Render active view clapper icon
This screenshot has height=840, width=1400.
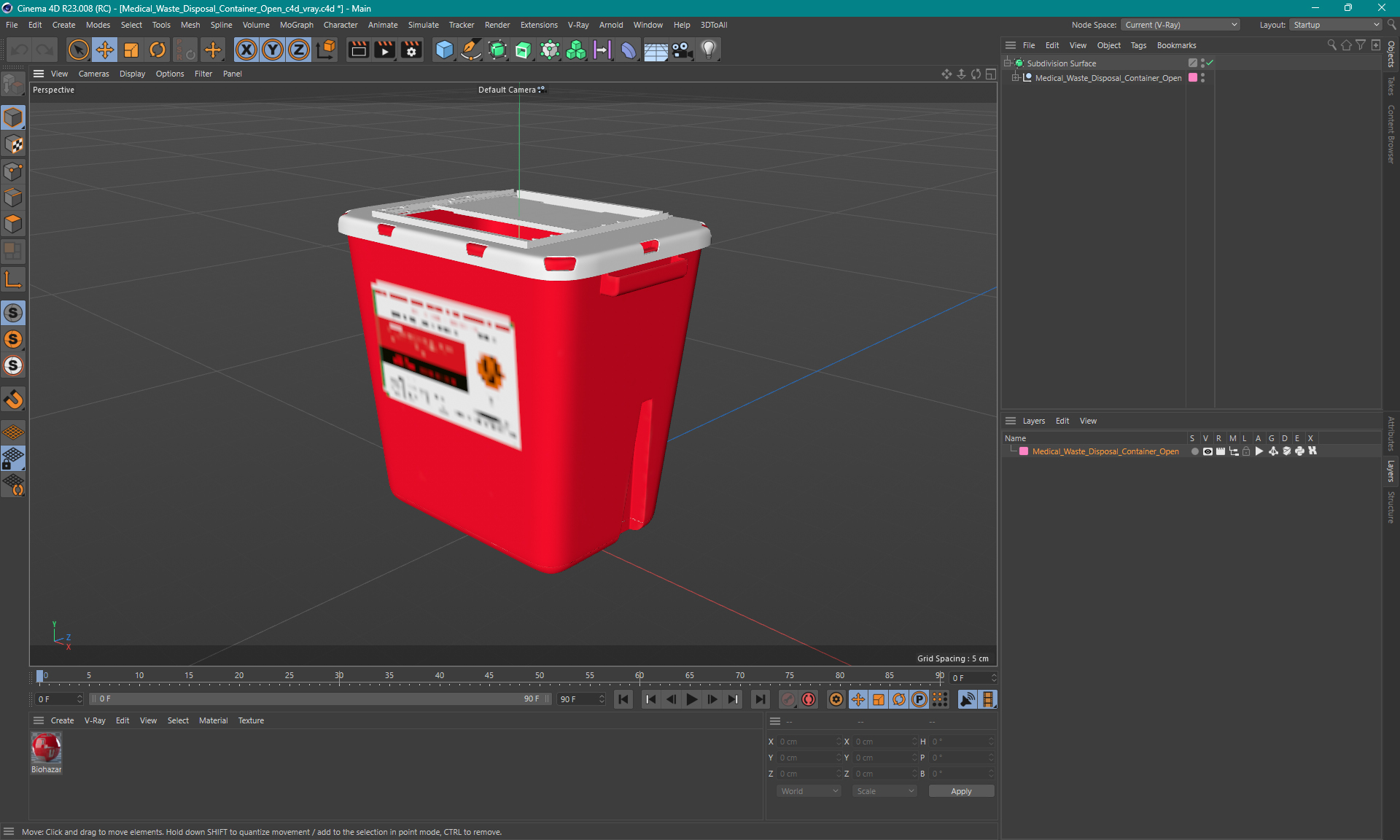[x=358, y=50]
